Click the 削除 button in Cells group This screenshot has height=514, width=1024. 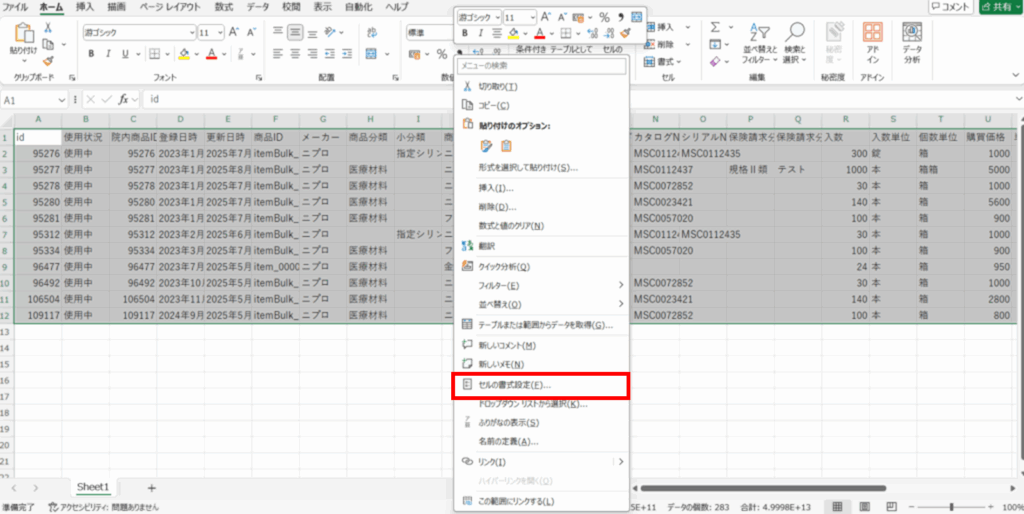659,44
